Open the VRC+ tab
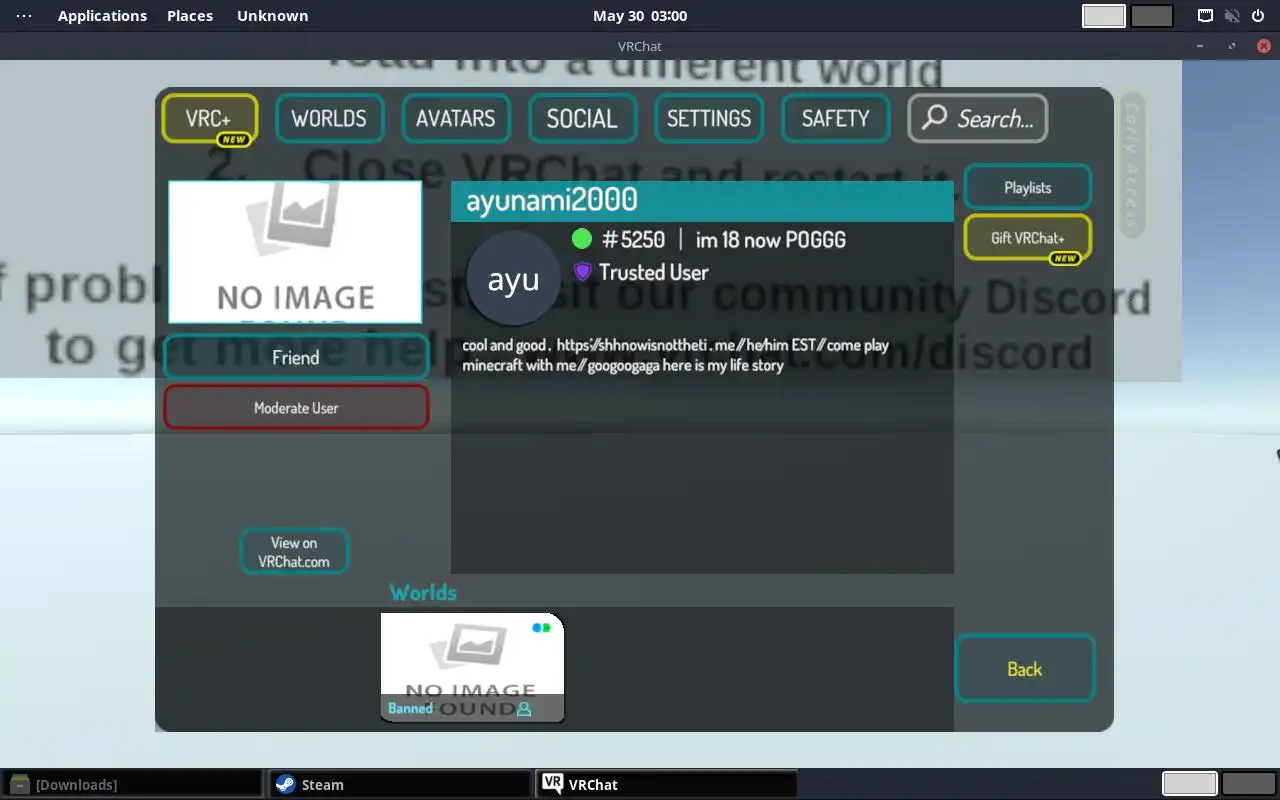 click(x=209, y=118)
